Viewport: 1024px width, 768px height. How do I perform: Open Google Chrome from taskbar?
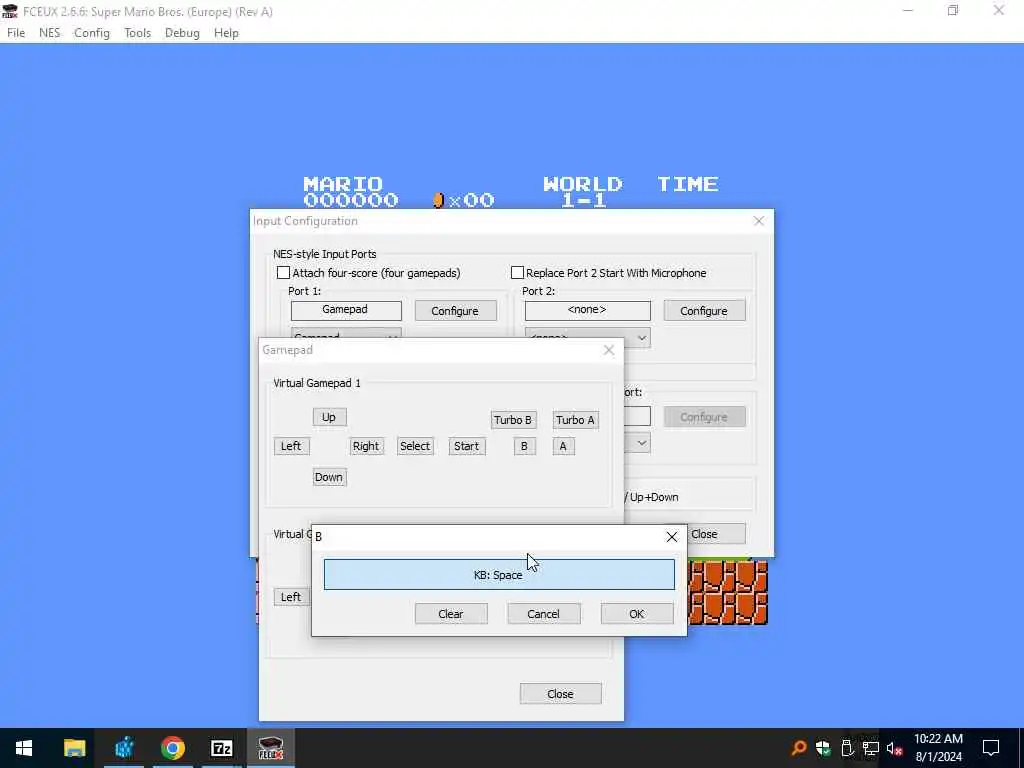[x=172, y=748]
